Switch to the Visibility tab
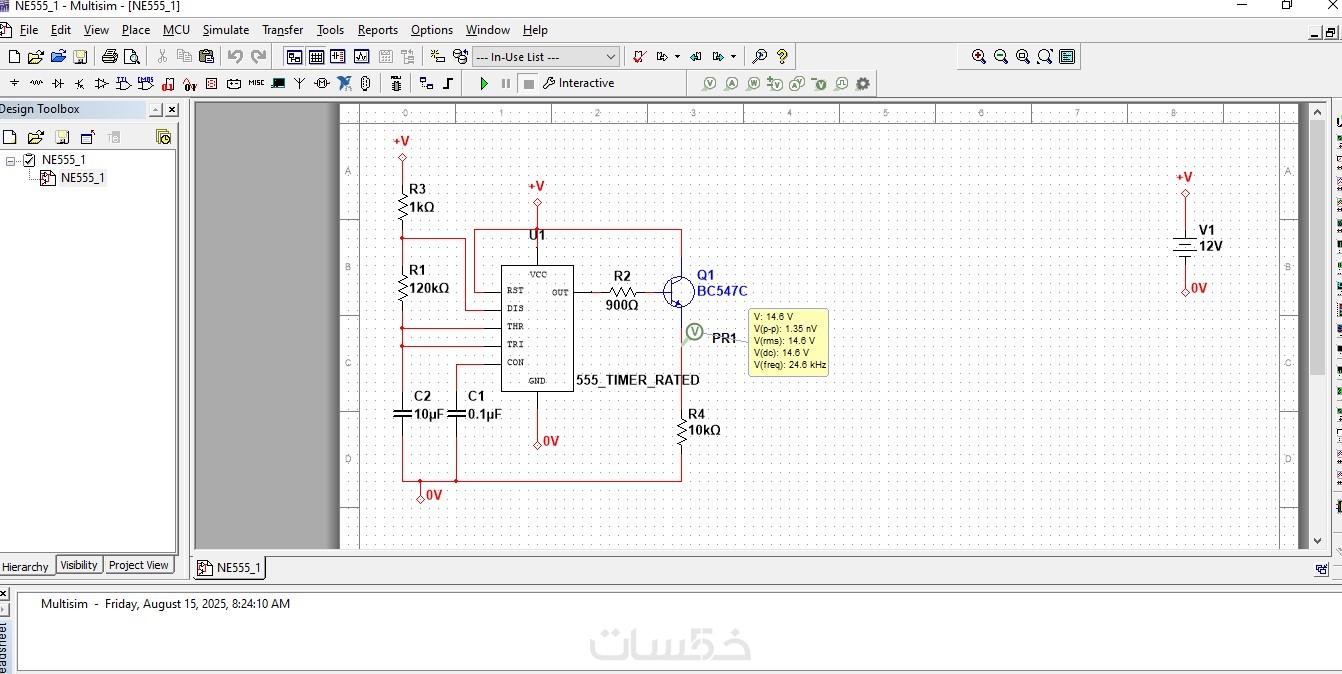Screen dimensions: 1342x674 coord(79,566)
